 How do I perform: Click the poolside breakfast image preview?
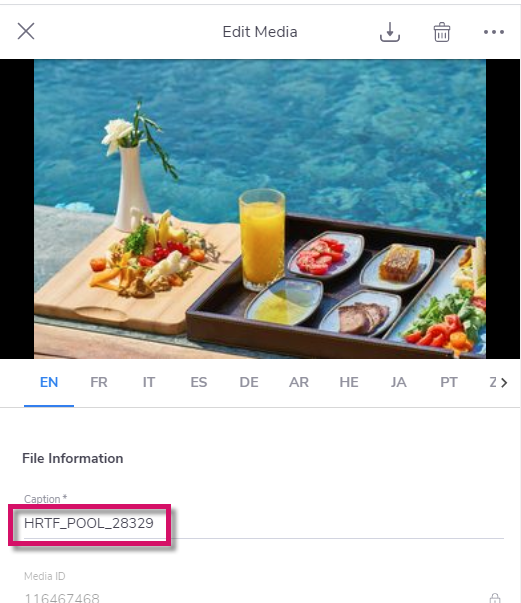[260, 209]
